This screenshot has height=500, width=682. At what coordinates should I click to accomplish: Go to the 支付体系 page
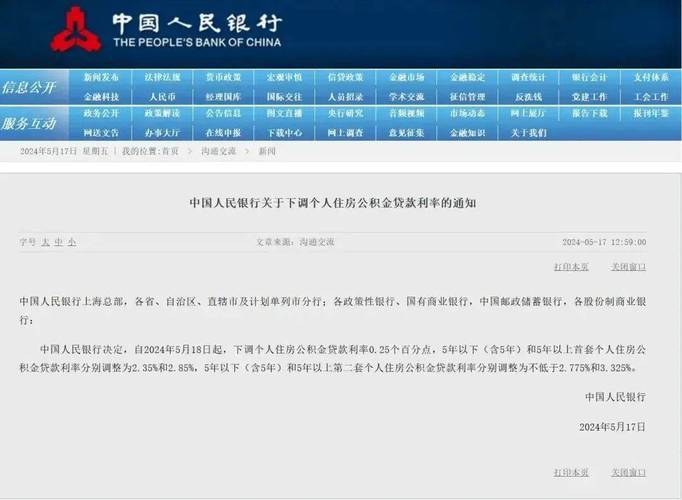click(x=651, y=77)
